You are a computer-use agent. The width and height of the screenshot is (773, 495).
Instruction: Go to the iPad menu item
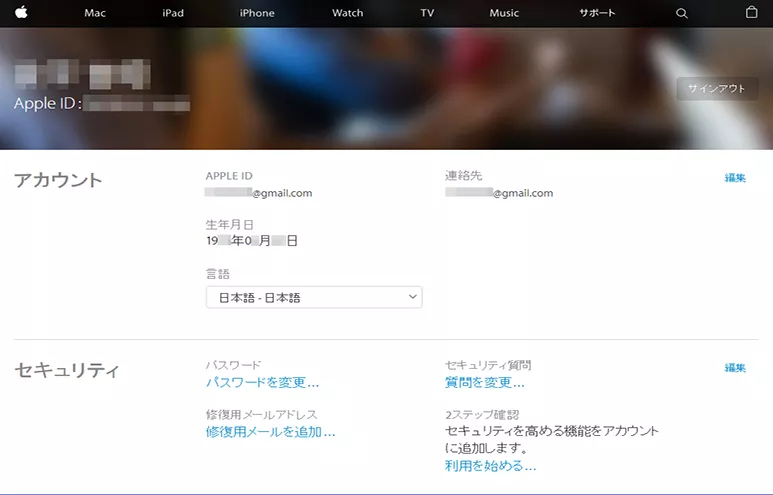(173, 13)
